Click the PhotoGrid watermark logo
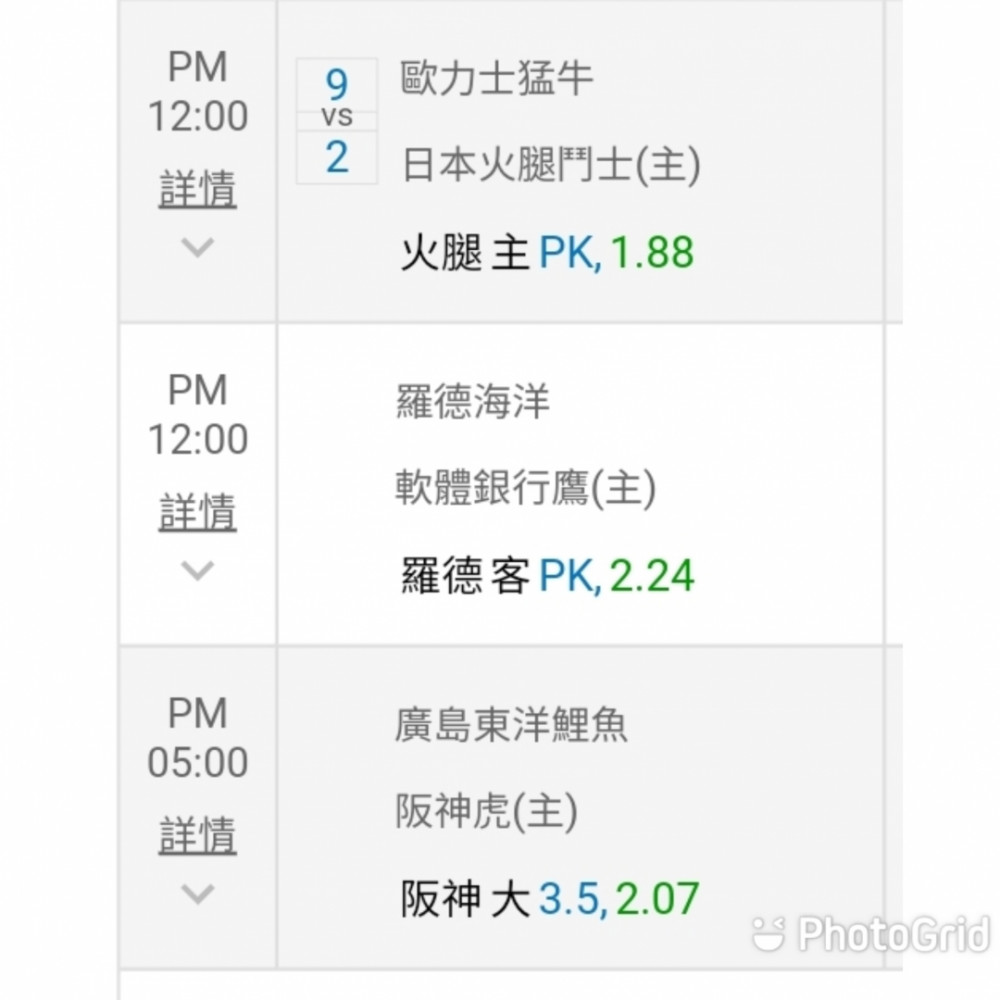 (x=871, y=935)
